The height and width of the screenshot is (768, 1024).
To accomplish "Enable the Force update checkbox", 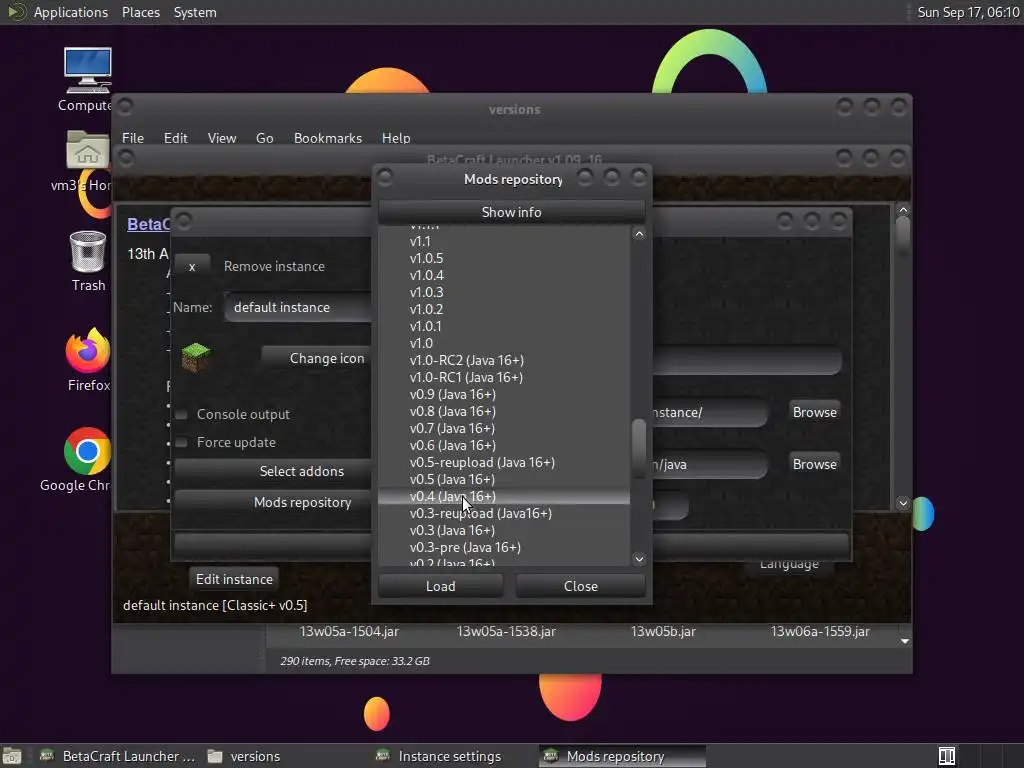I will pyautogui.click(x=182, y=442).
